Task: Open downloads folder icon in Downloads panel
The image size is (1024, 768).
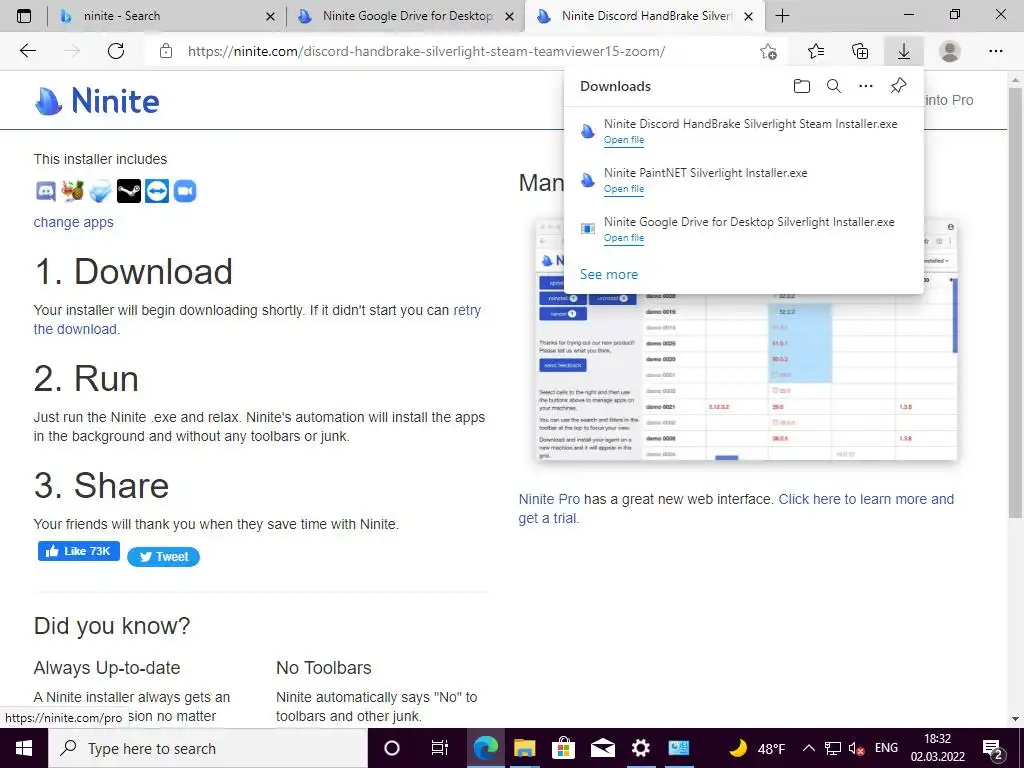Action: pyautogui.click(x=802, y=86)
